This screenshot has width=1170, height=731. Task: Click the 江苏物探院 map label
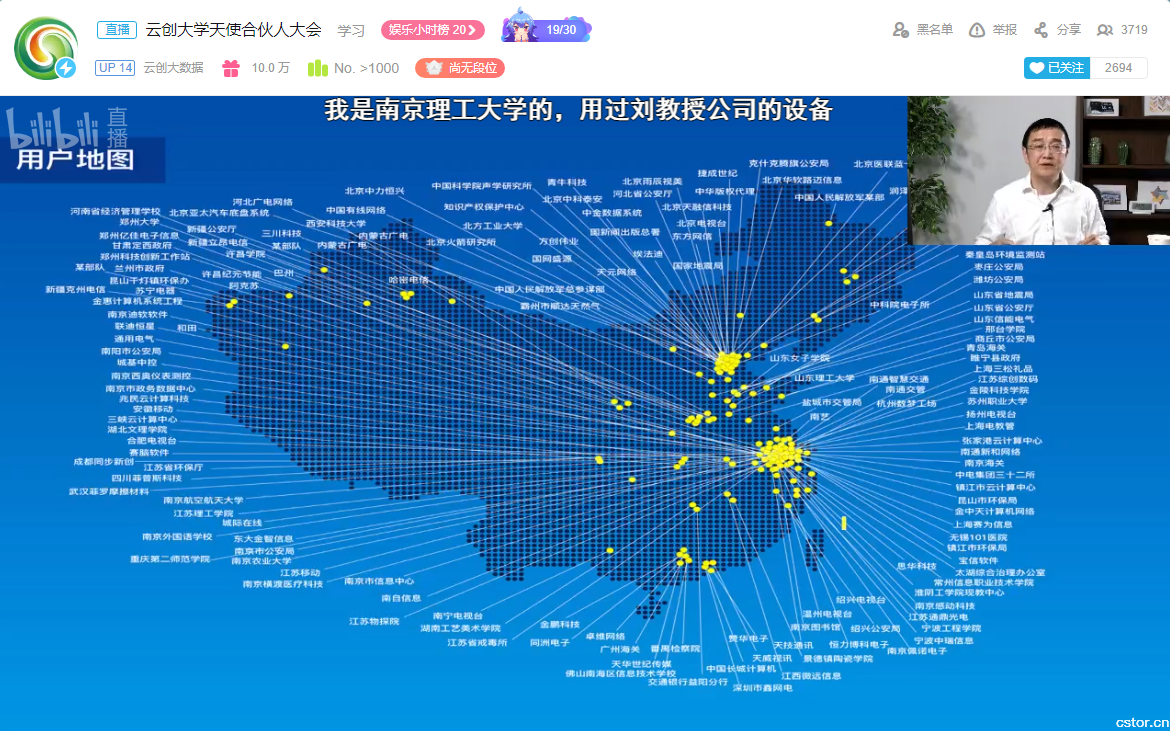pyautogui.click(x=374, y=621)
